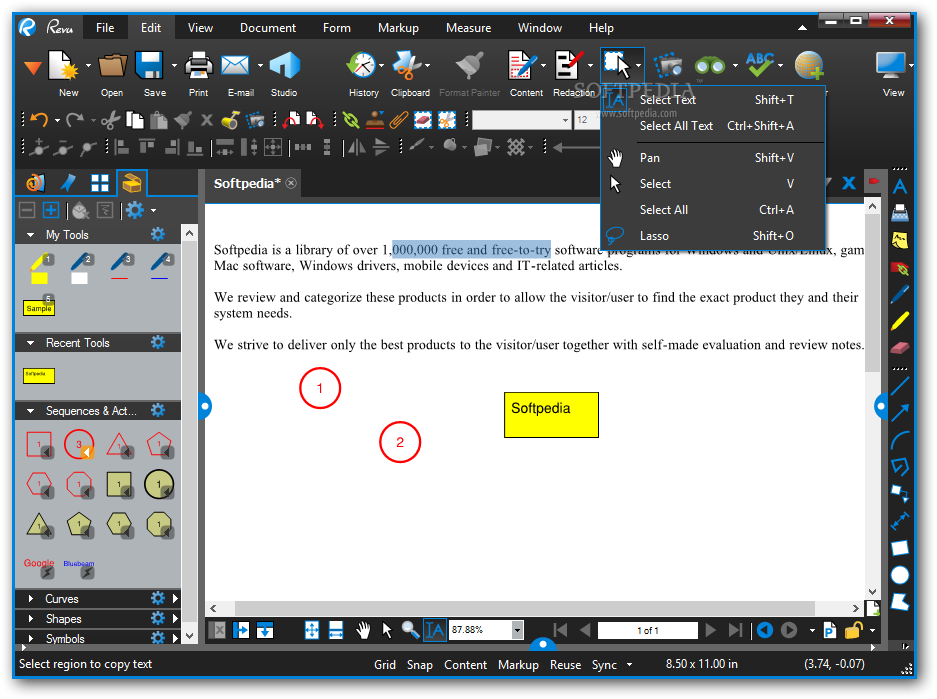Expand the Curves section
The height and width of the screenshot is (699, 937).
[30, 599]
